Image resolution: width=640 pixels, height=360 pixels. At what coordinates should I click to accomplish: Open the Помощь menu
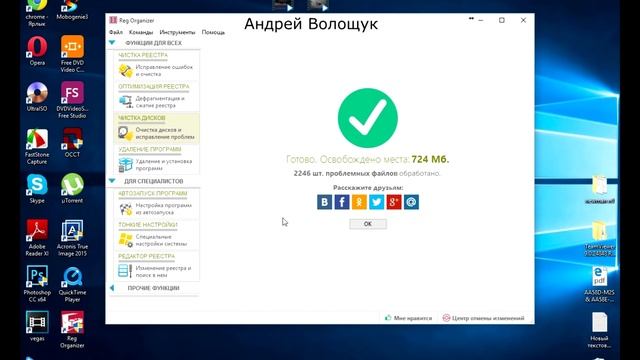click(213, 32)
